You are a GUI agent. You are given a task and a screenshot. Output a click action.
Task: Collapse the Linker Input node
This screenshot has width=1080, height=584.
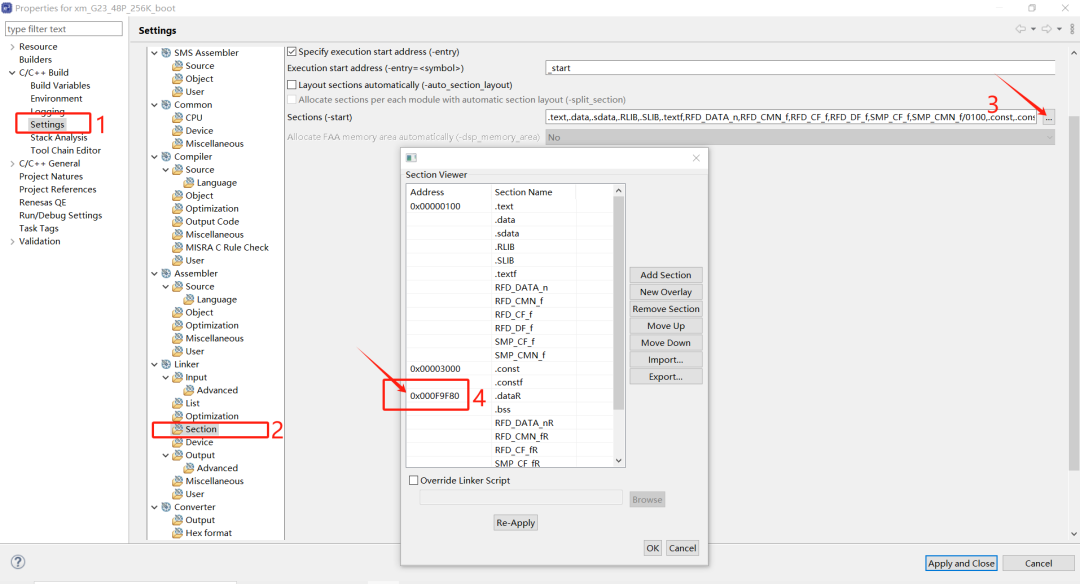coord(165,377)
